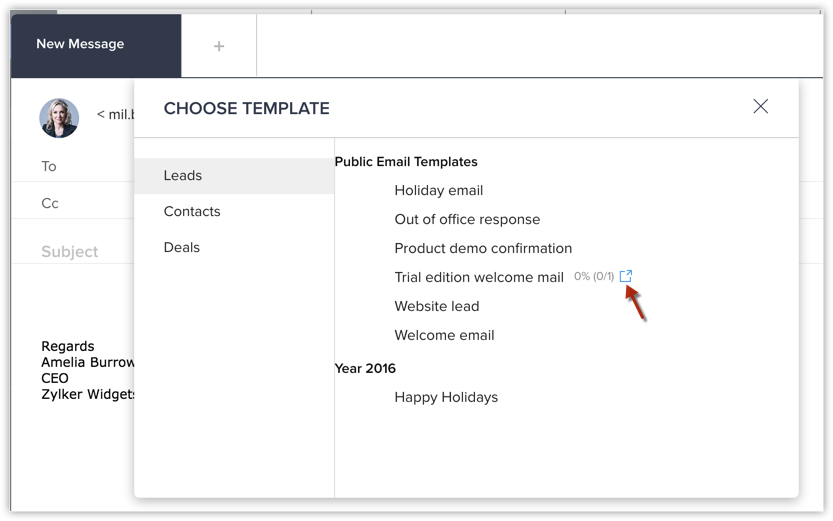Select the Deals module
Viewport: 833px width, 521px height.
pos(234,247)
